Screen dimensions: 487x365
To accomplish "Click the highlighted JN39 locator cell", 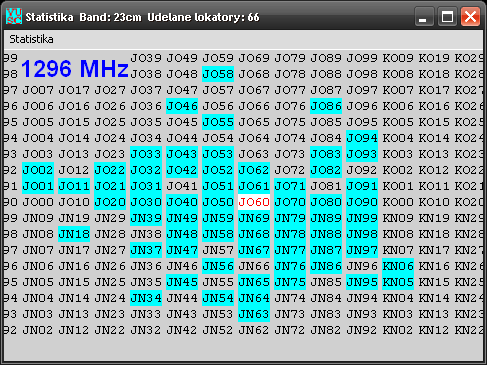I will [x=146, y=218].
